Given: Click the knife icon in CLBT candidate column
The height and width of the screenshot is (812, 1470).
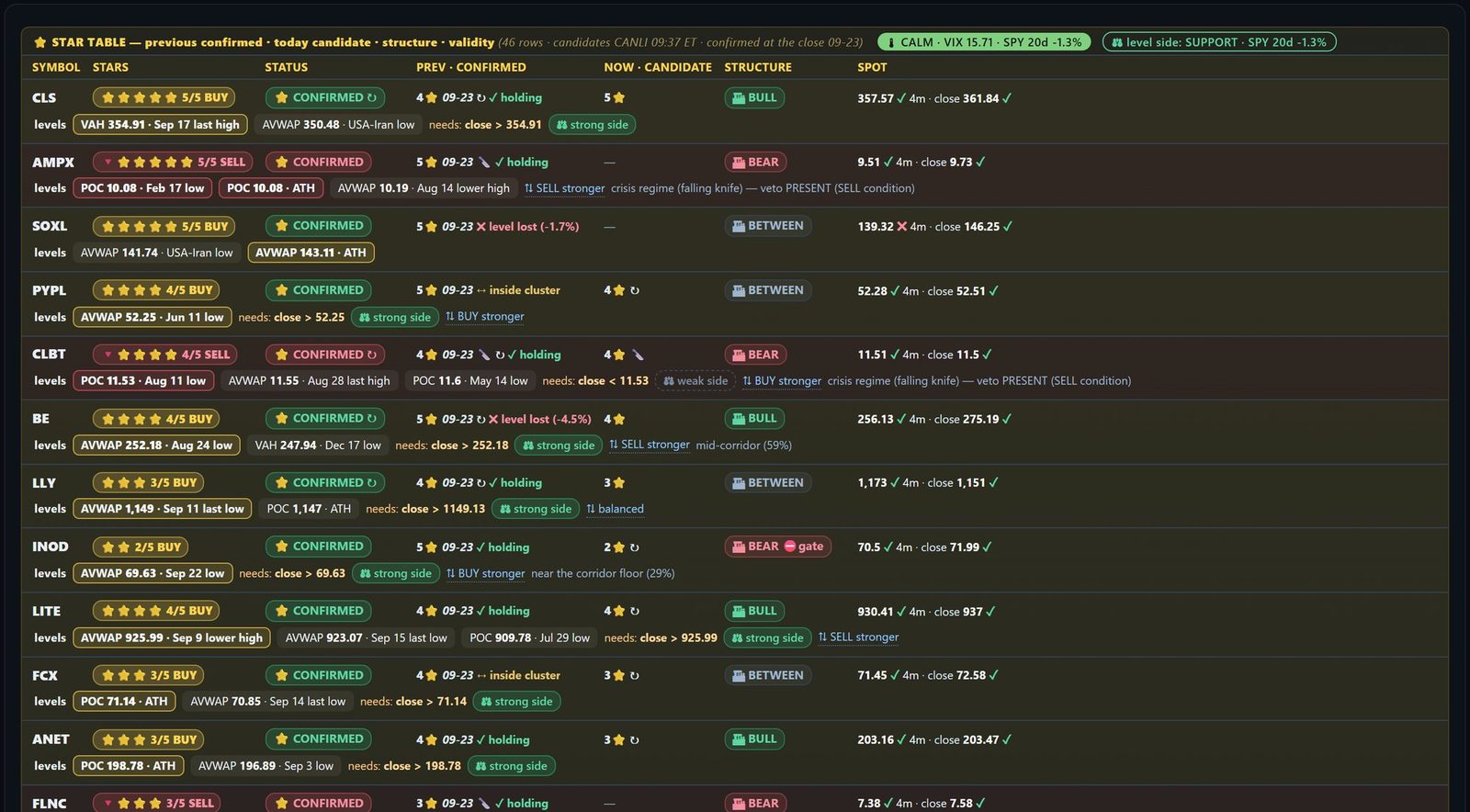Looking at the screenshot, I should pyautogui.click(x=638, y=355).
